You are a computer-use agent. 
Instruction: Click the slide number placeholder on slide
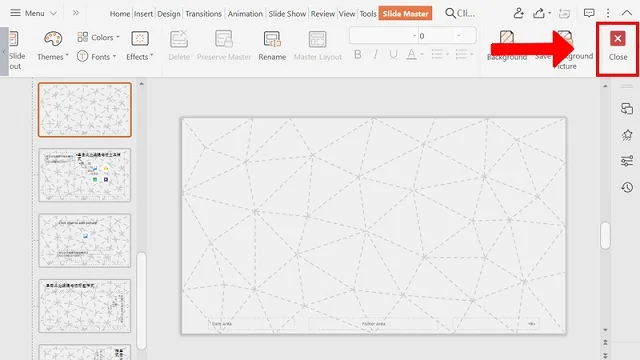[x=496, y=324]
